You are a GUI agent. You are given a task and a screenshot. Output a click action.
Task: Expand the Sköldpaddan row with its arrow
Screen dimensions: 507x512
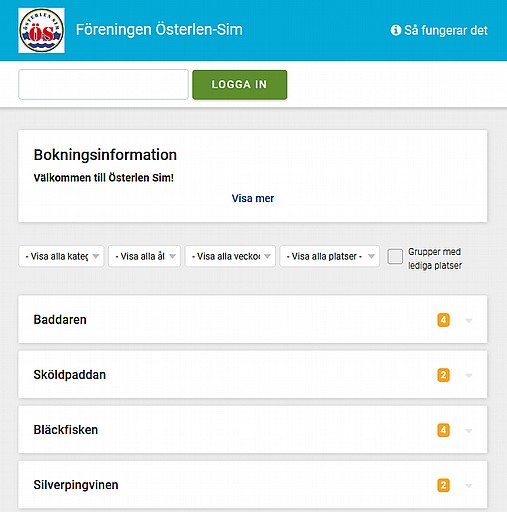click(469, 375)
